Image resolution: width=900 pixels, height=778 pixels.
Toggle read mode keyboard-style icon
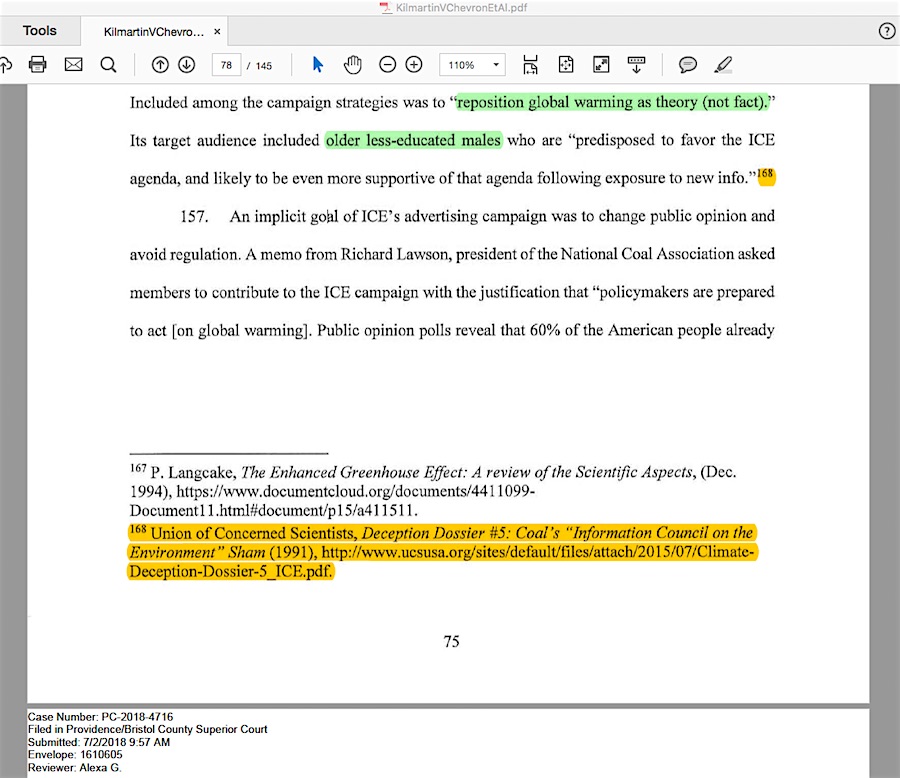tap(636, 65)
